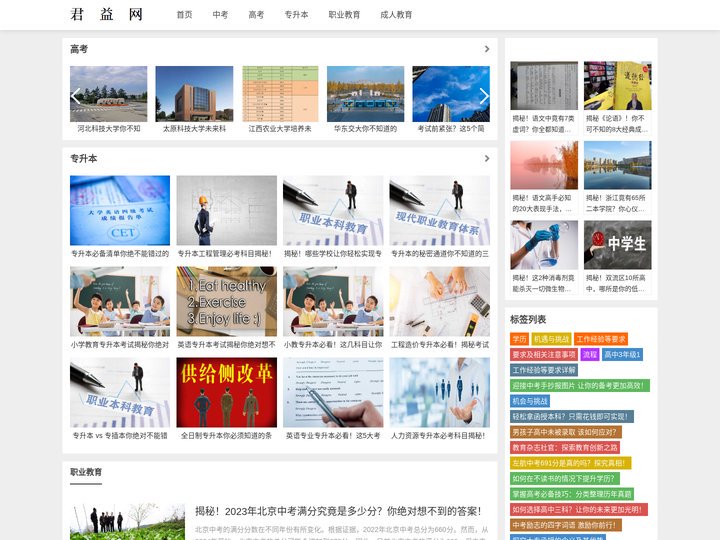Click the 高中3年级1 tag

pos(622,354)
